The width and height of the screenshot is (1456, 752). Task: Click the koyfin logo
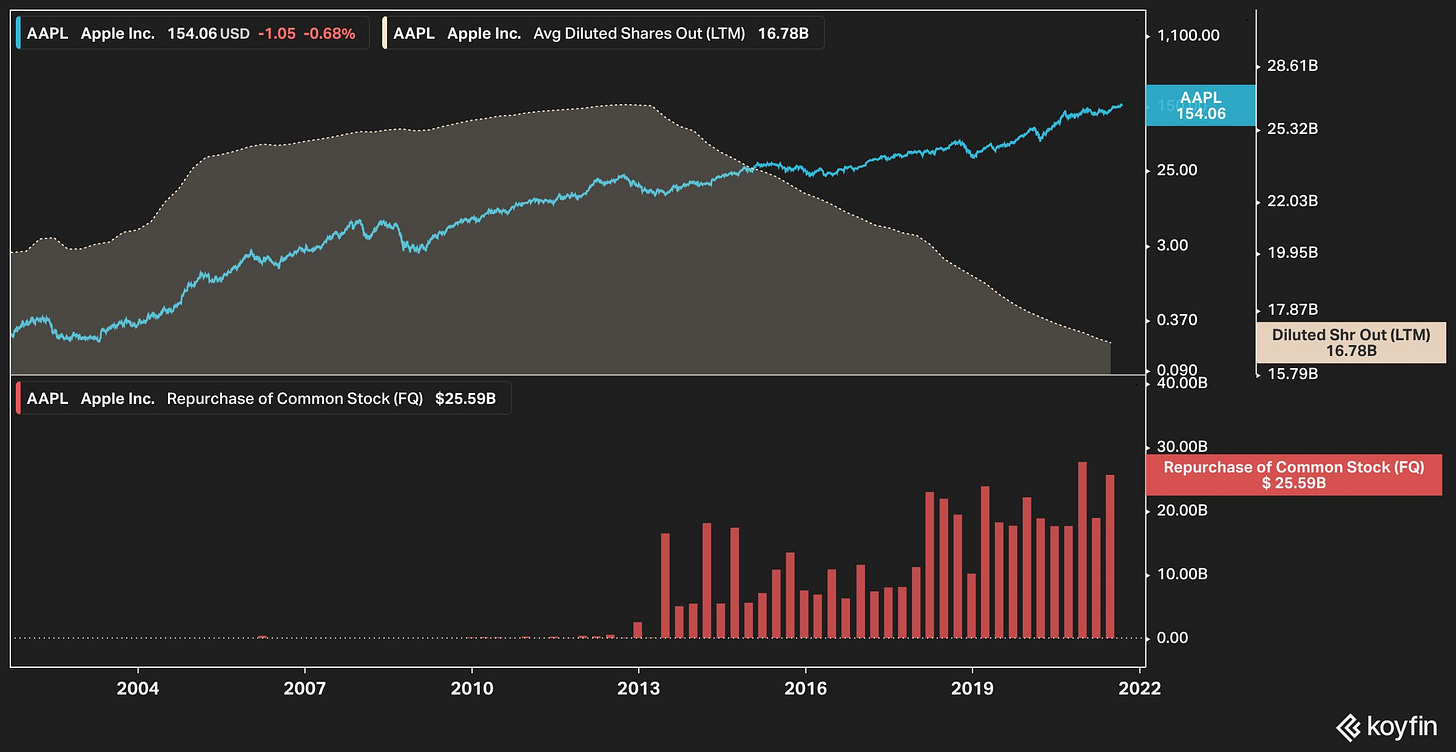pyautogui.click(x=1388, y=726)
